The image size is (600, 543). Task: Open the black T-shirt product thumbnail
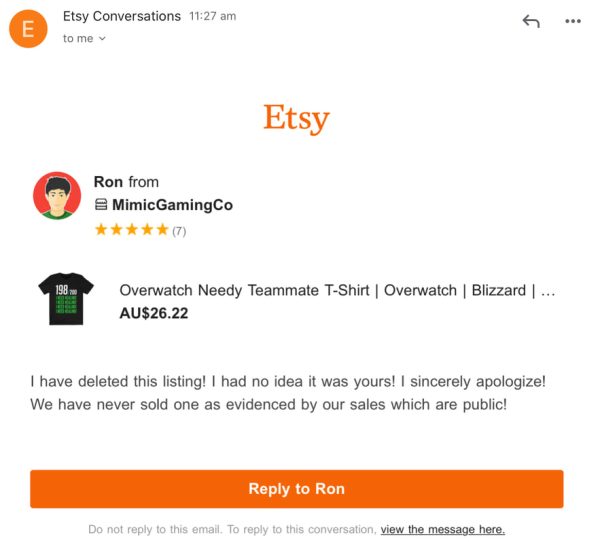[x=66, y=299]
